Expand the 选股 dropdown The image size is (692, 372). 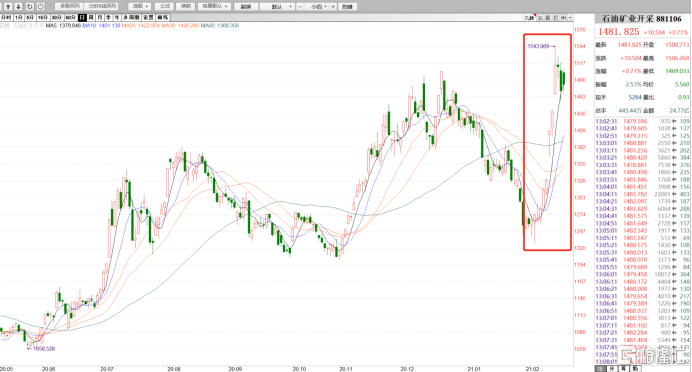point(140,7)
